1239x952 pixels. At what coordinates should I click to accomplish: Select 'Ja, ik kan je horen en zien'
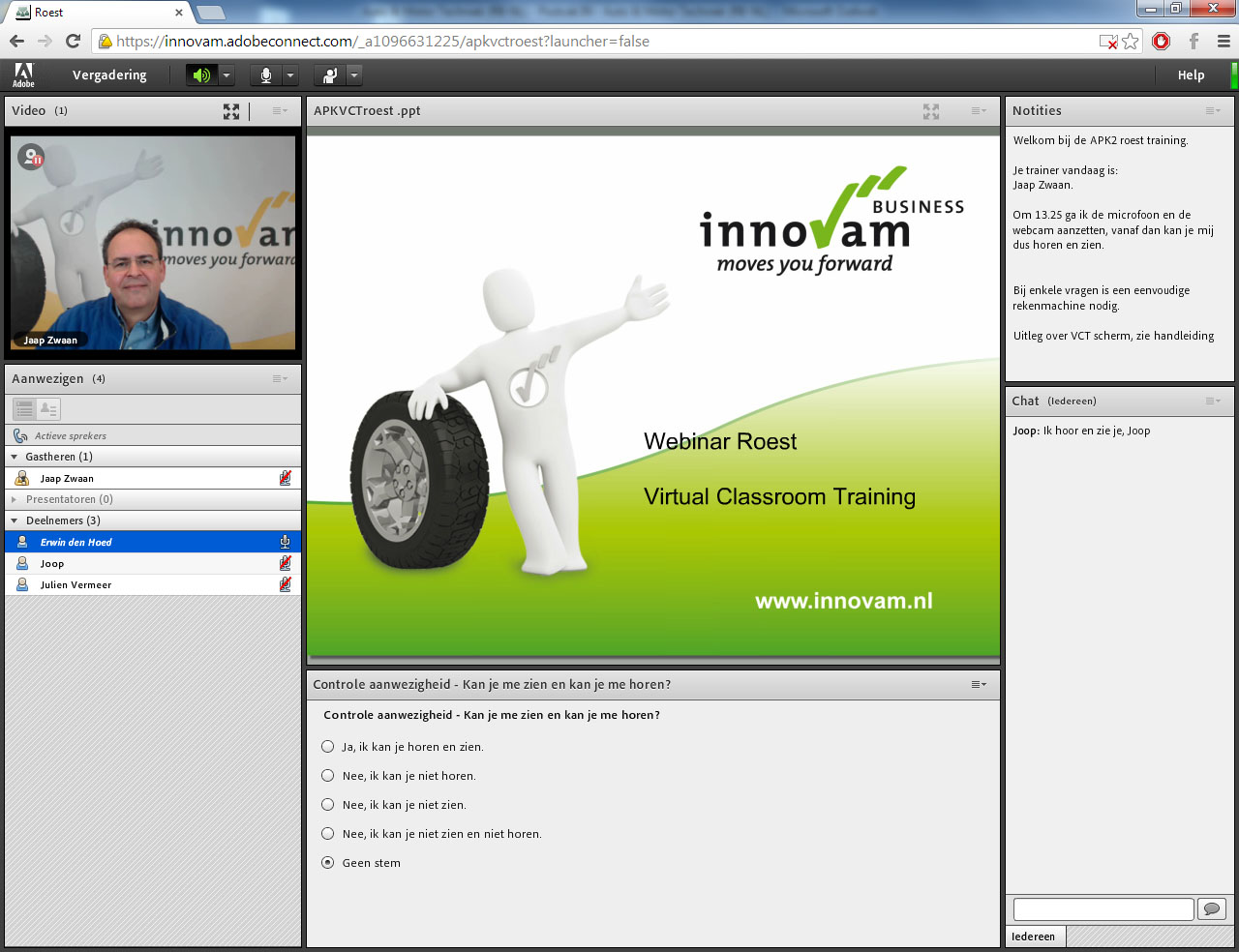[328, 747]
